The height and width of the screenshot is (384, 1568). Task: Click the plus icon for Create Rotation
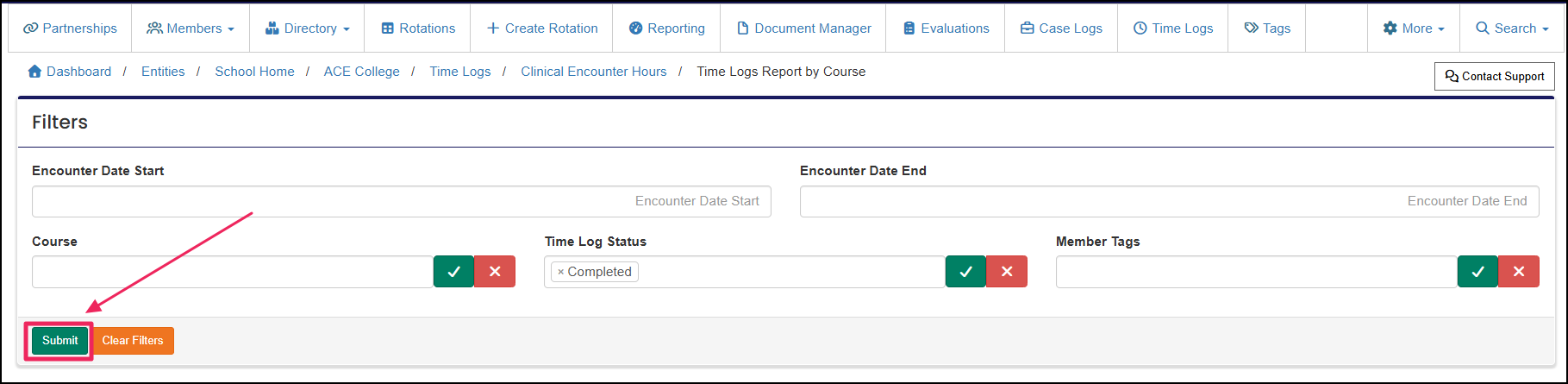coord(493,28)
